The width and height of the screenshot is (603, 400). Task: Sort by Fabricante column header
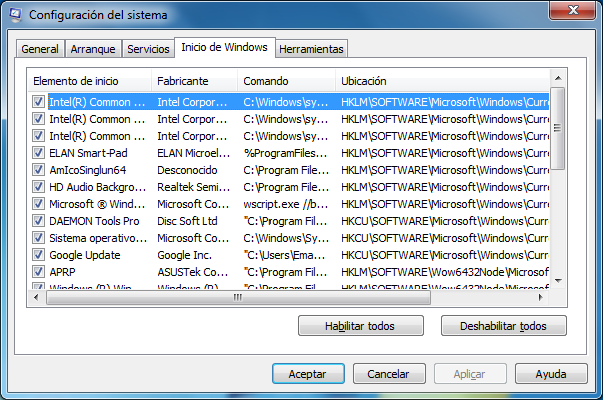point(194,81)
